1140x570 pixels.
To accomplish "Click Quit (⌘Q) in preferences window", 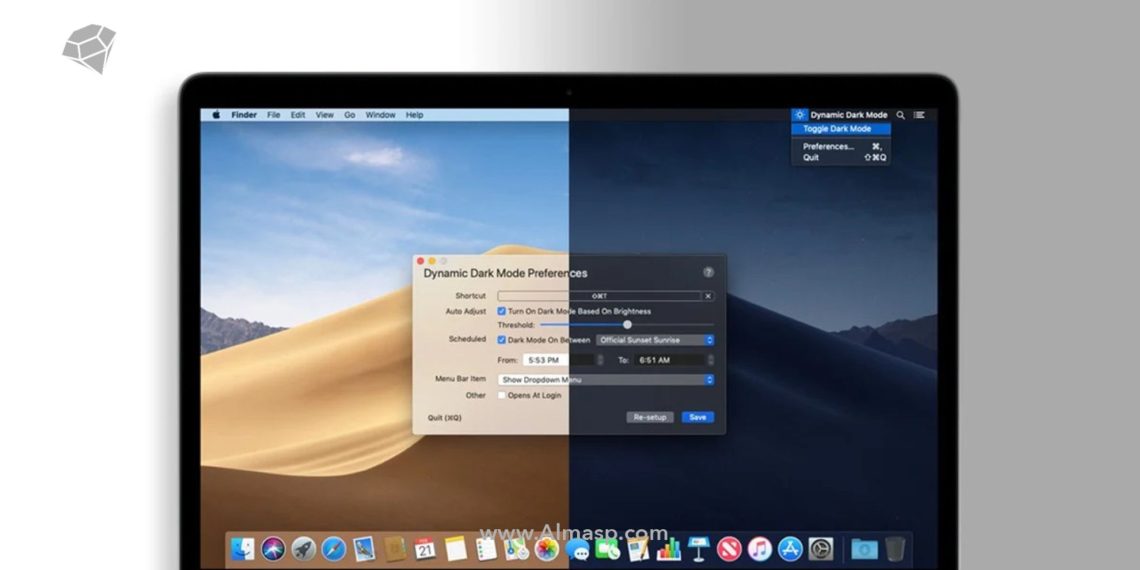I will pos(444,418).
